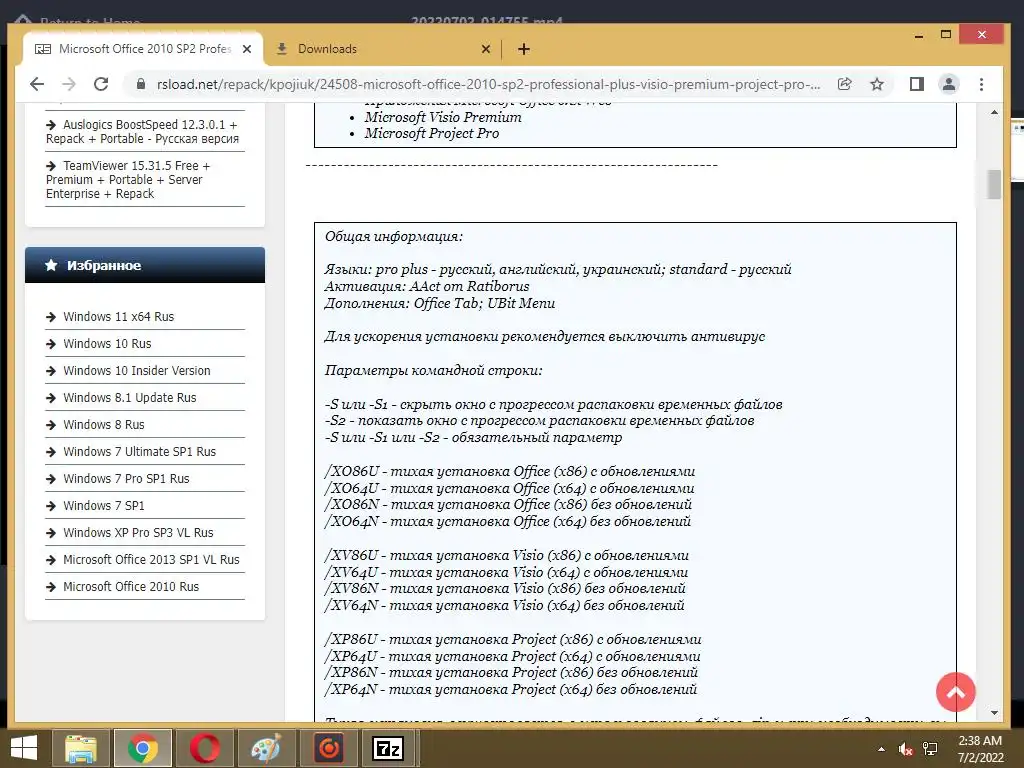Open Windows 11 x64 Rus link

coord(119,317)
